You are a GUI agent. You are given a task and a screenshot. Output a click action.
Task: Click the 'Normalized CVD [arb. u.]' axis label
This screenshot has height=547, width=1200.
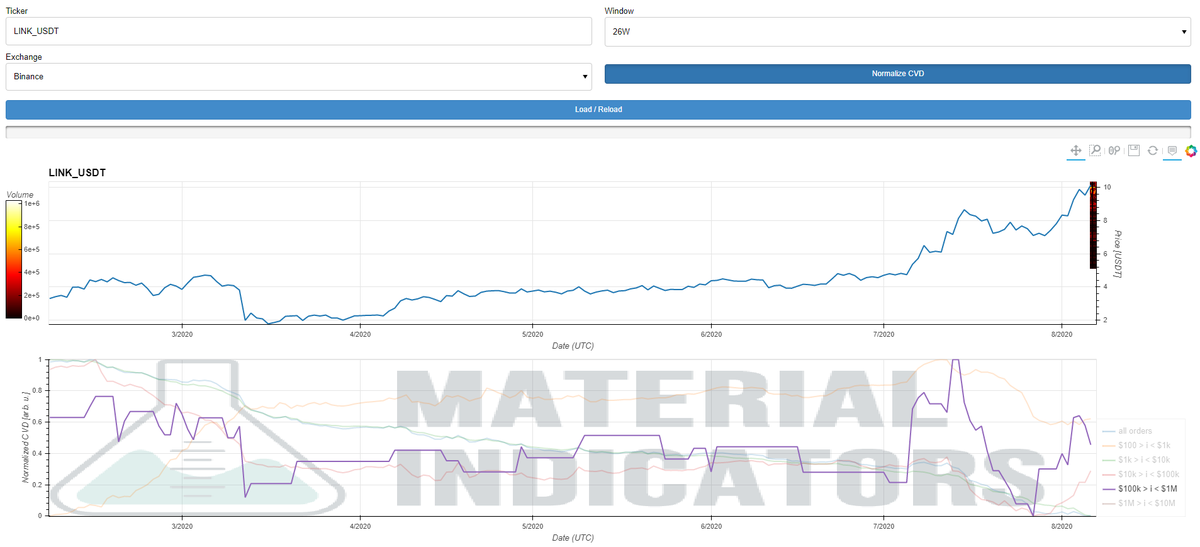[x=27, y=437]
